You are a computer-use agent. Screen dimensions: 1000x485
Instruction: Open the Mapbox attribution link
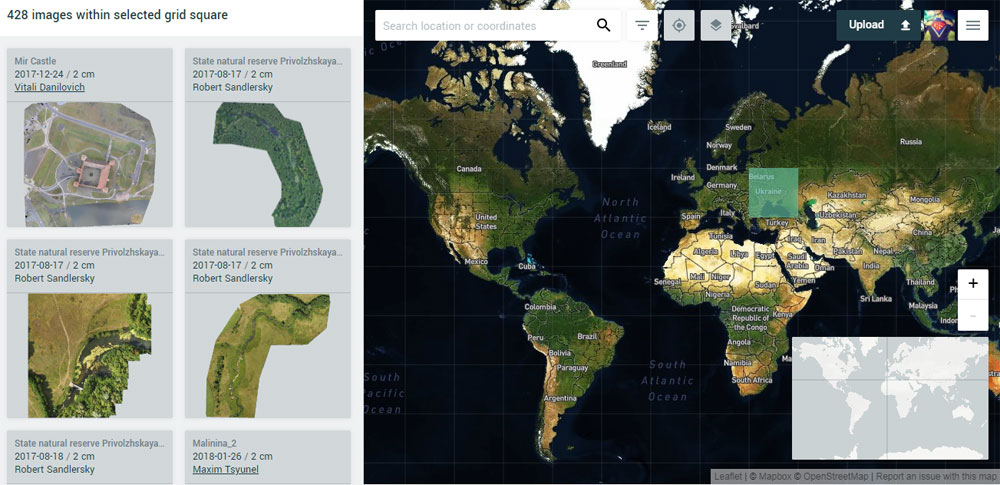click(x=772, y=476)
